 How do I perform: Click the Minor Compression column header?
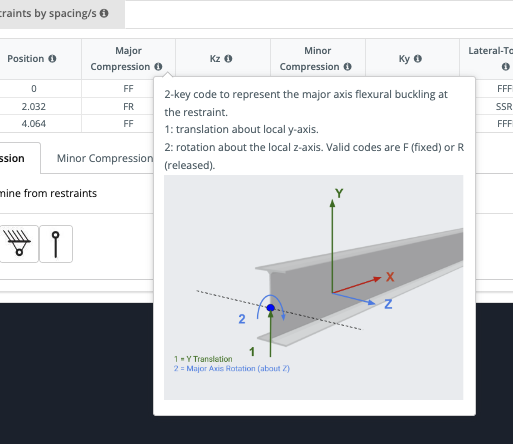[x=318, y=59]
